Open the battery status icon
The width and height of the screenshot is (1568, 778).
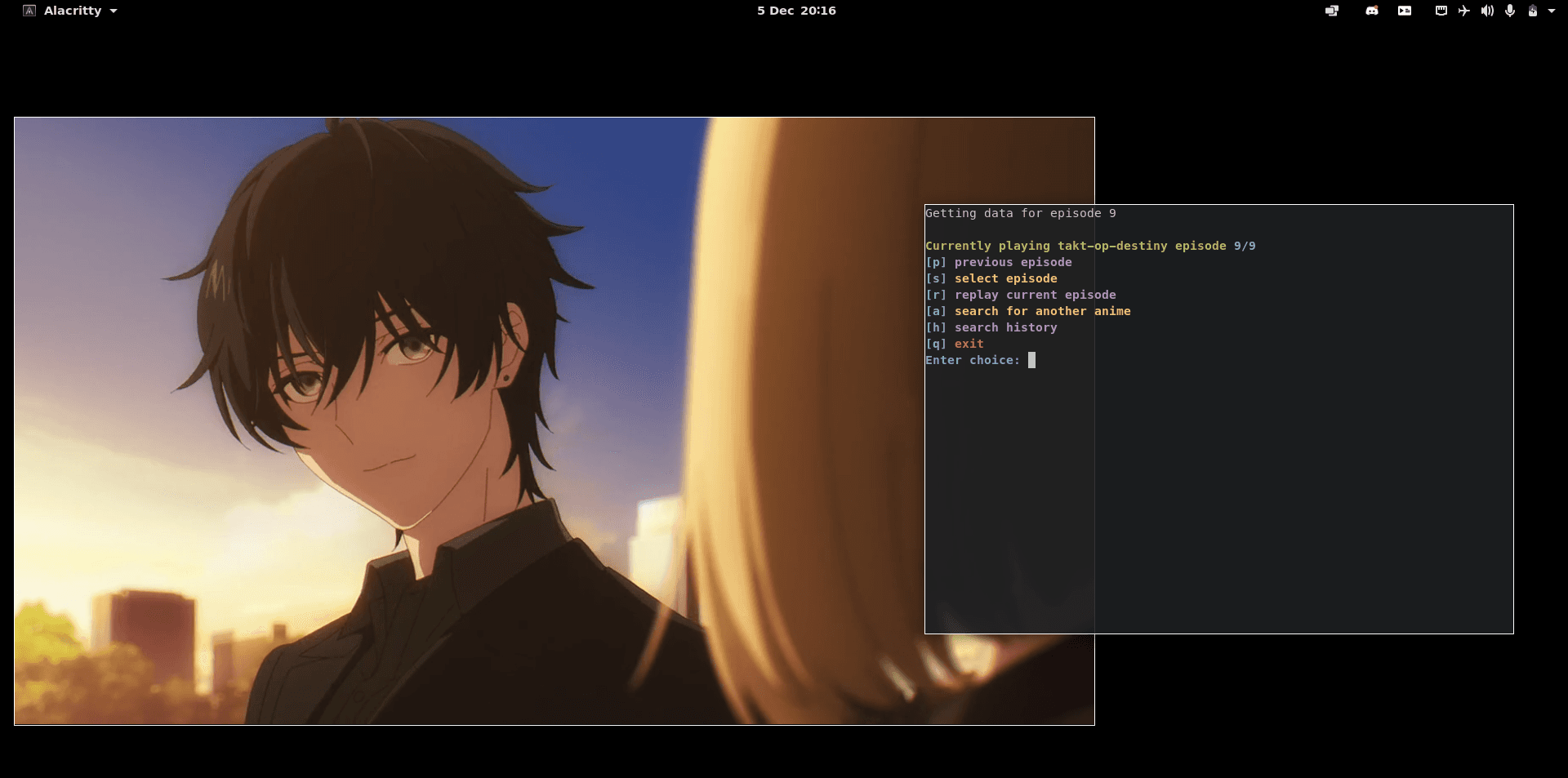pyautogui.click(x=1534, y=11)
